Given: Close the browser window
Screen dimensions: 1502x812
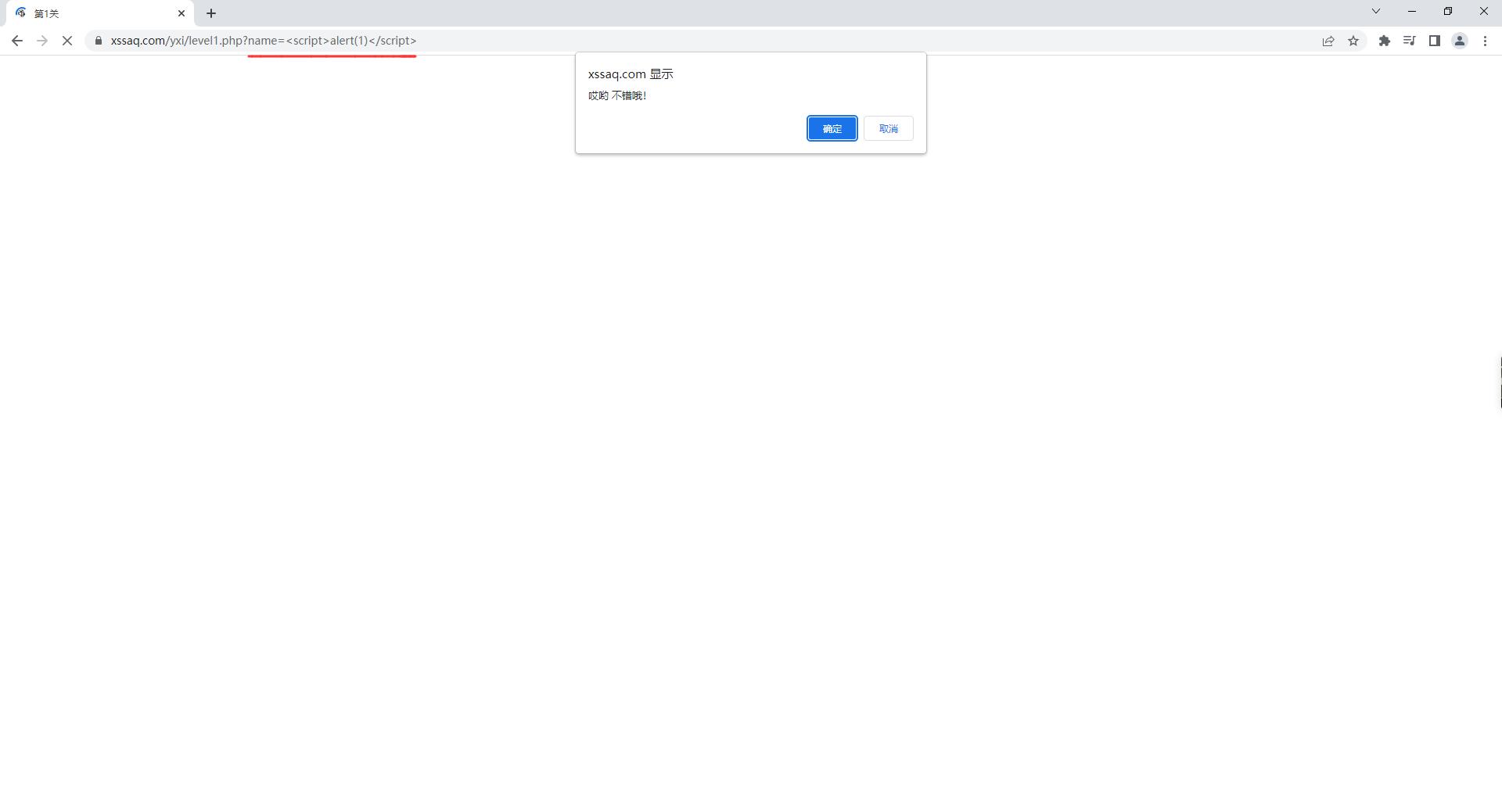Looking at the screenshot, I should click(x=1484, y=12).
